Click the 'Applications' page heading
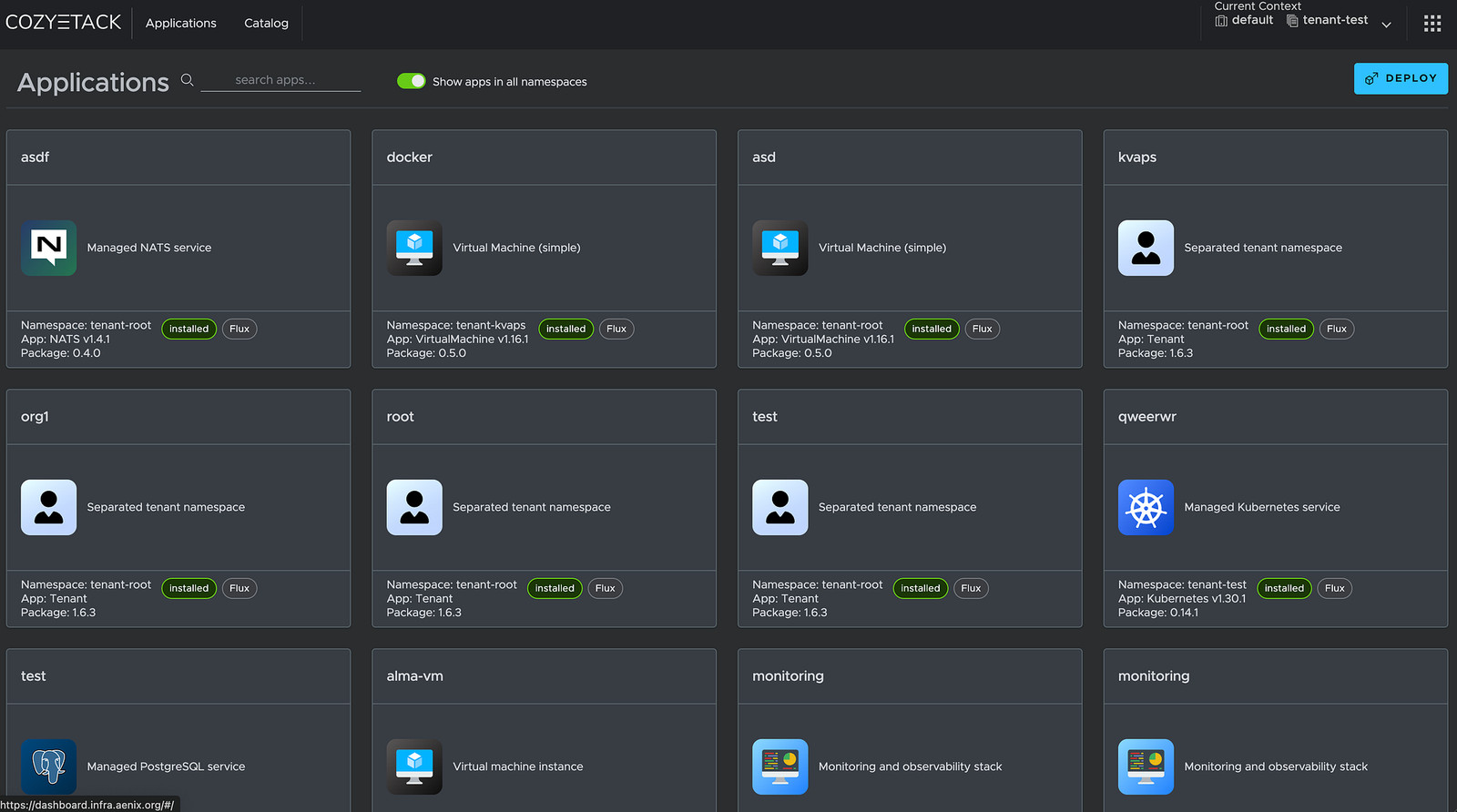Viewport: 1457px width, 812px height. click(x=93, y=83)
